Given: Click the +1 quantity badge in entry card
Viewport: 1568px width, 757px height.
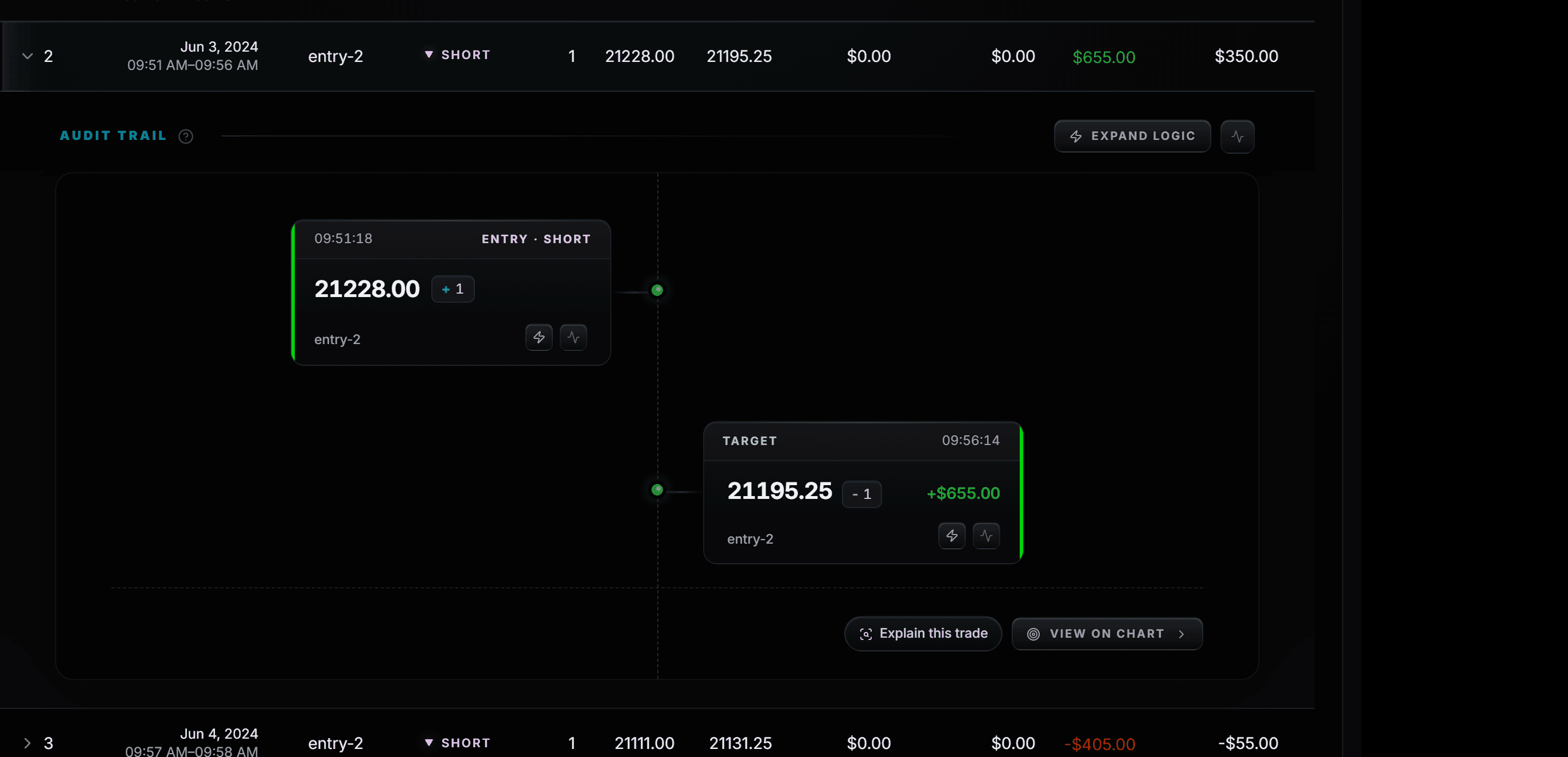Looking at the screenshot, I should 453,289.
